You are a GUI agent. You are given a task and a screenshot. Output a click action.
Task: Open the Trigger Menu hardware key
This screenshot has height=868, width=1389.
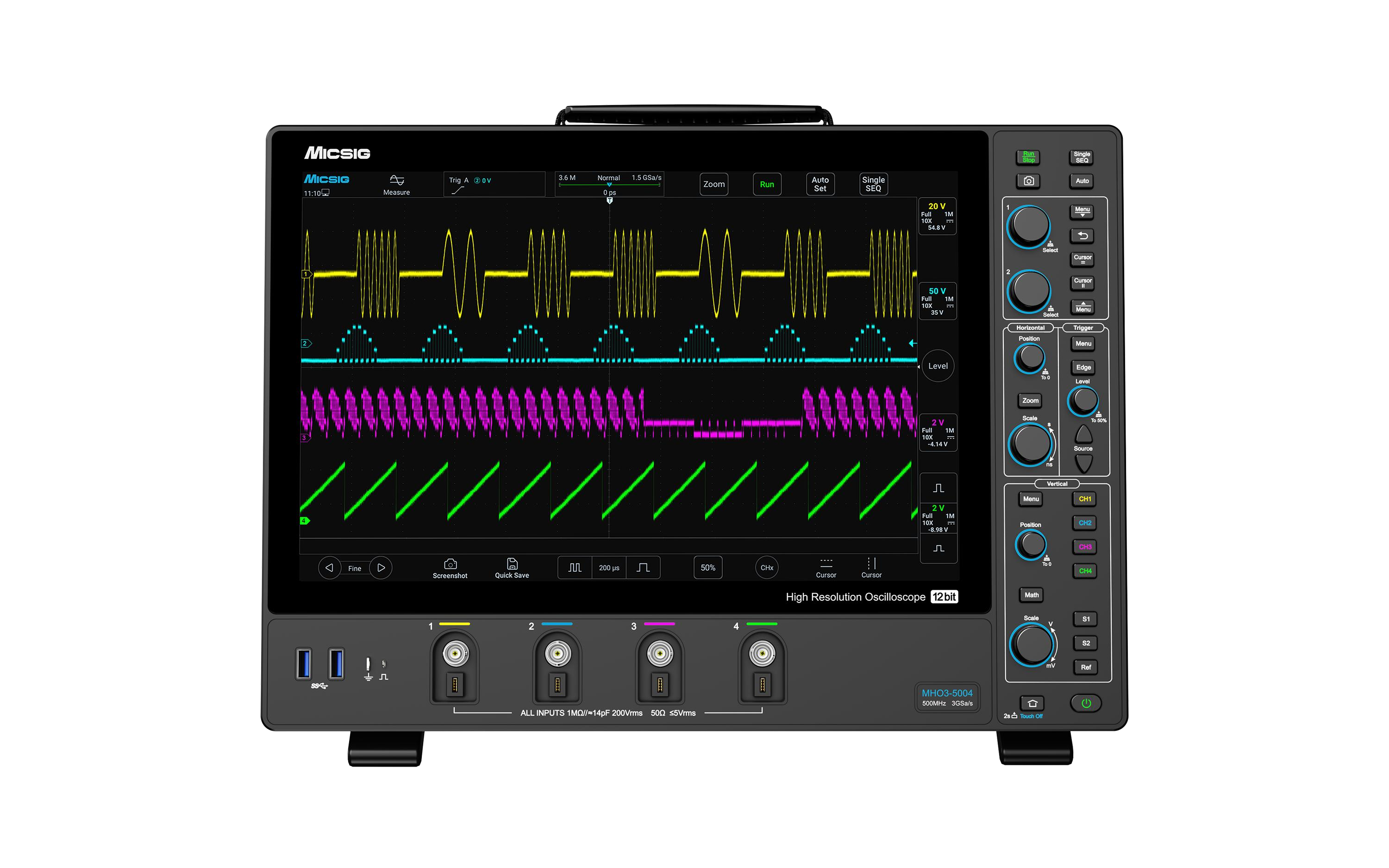(x=1083, y=344)
